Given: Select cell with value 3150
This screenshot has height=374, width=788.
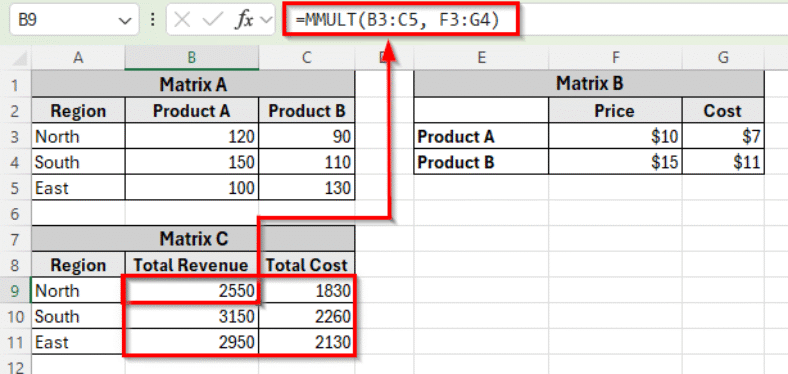Looking at the screenshot, I should pos(191,316).
